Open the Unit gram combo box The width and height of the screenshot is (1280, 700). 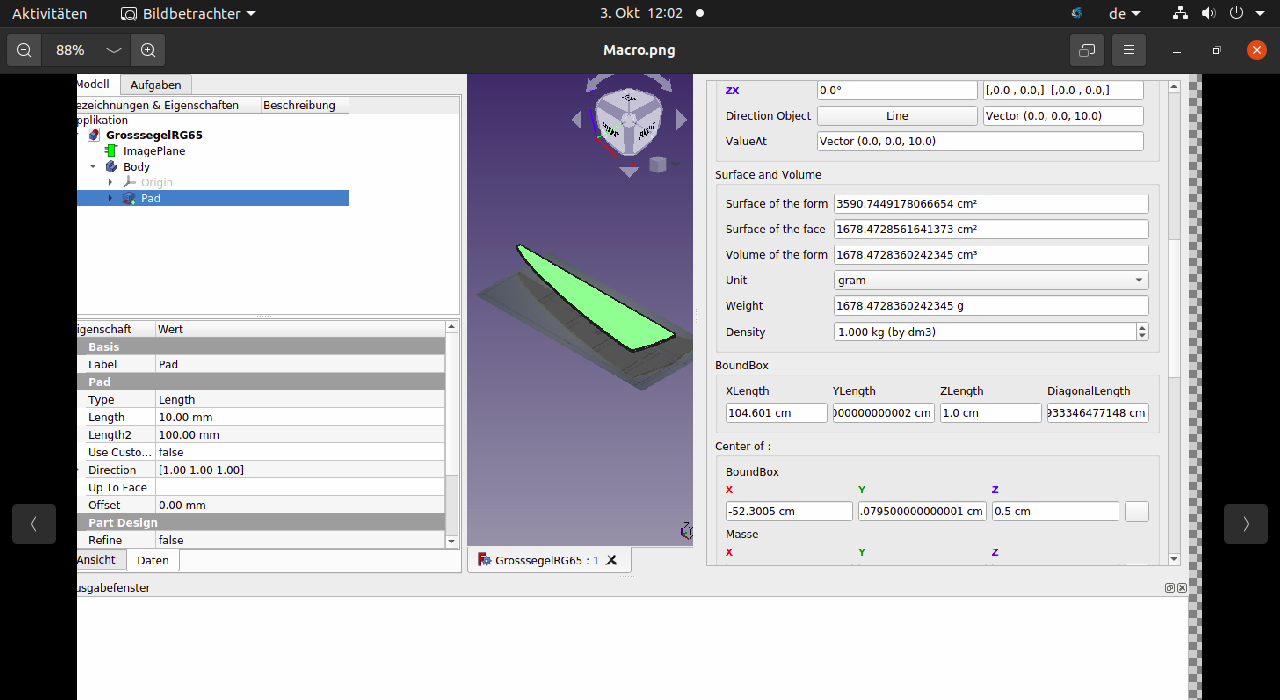(991, 281)
